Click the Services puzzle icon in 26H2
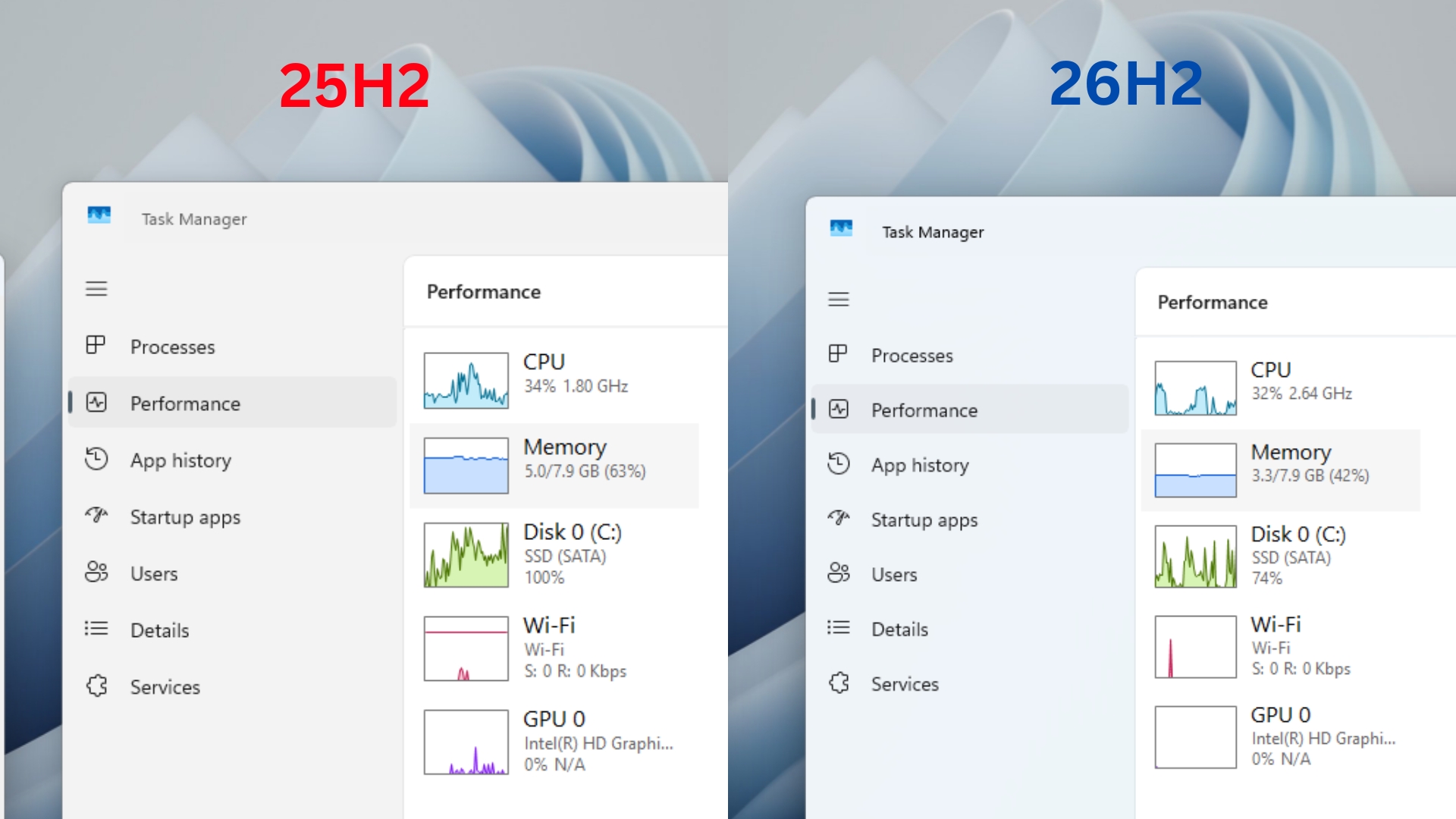Viewport: 1456px width, 819px height. click(x=838, y=682)
